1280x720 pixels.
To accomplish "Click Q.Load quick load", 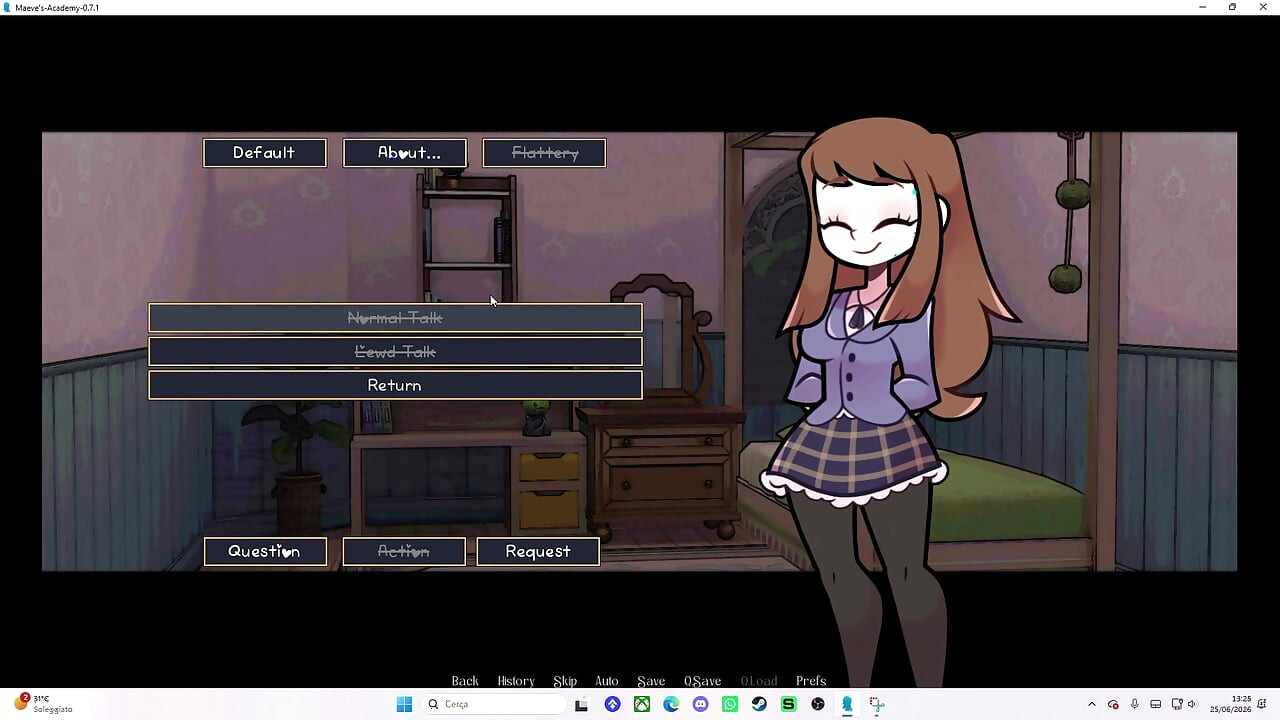I will coord(759,681).
